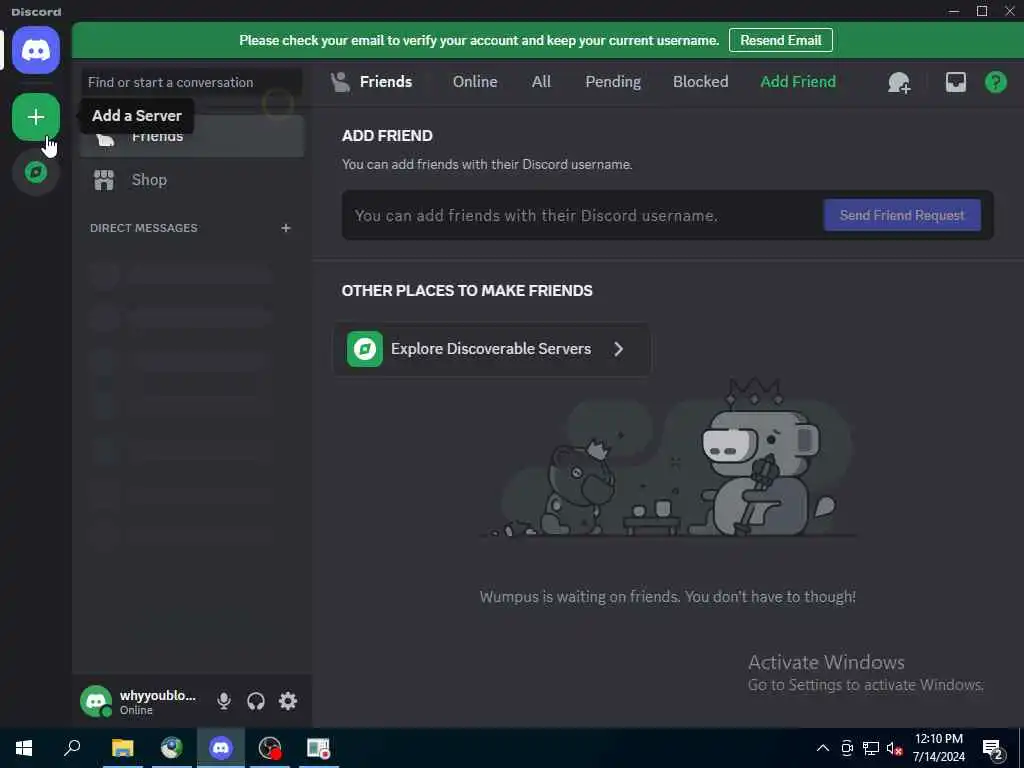Click the DIRECT MESSAGES header

pyautogui.click(x=144, y=228)
